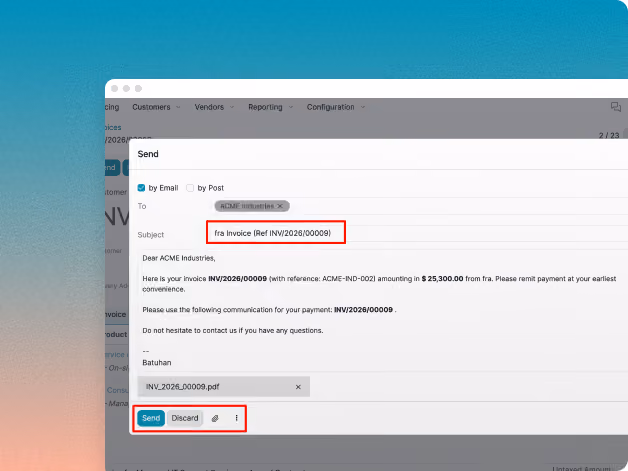This screenshot has width=628, height=471.
Task: Open the chat conversations icon
Action: 616,107
